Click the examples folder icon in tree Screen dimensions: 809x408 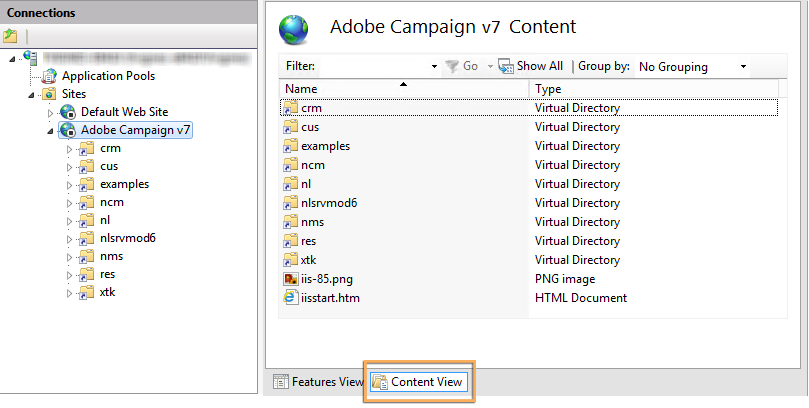[x=86, y=185]
